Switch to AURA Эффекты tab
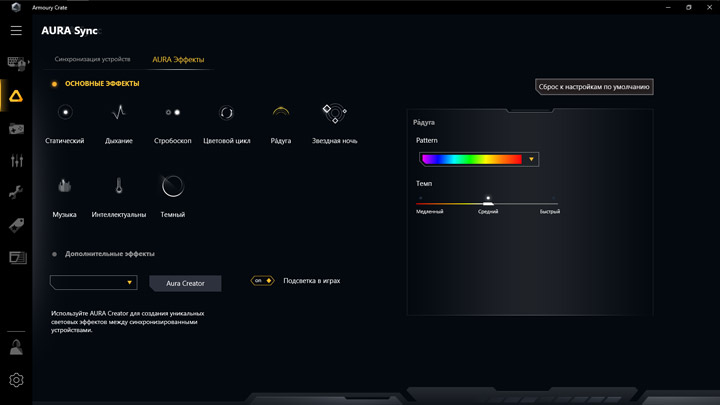The width and height of the screenshot is (720, 405). 178,60
